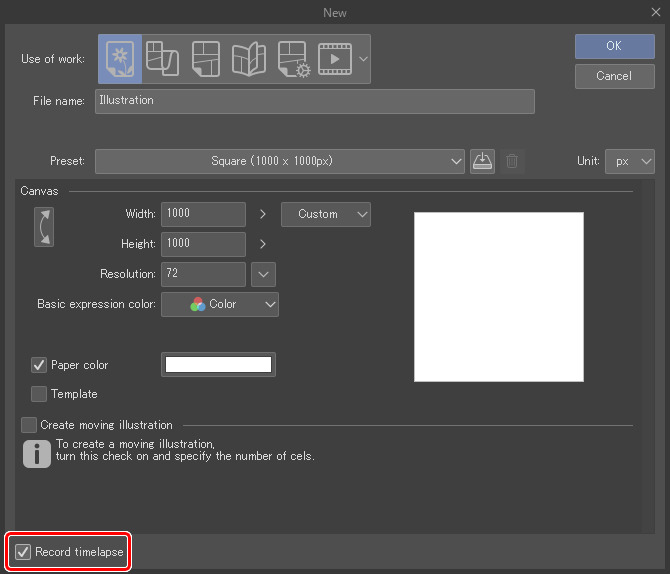This screenshot has width=670, height=574.
Task: Choose the Comic page work type icon
Action: coord(205,59)
